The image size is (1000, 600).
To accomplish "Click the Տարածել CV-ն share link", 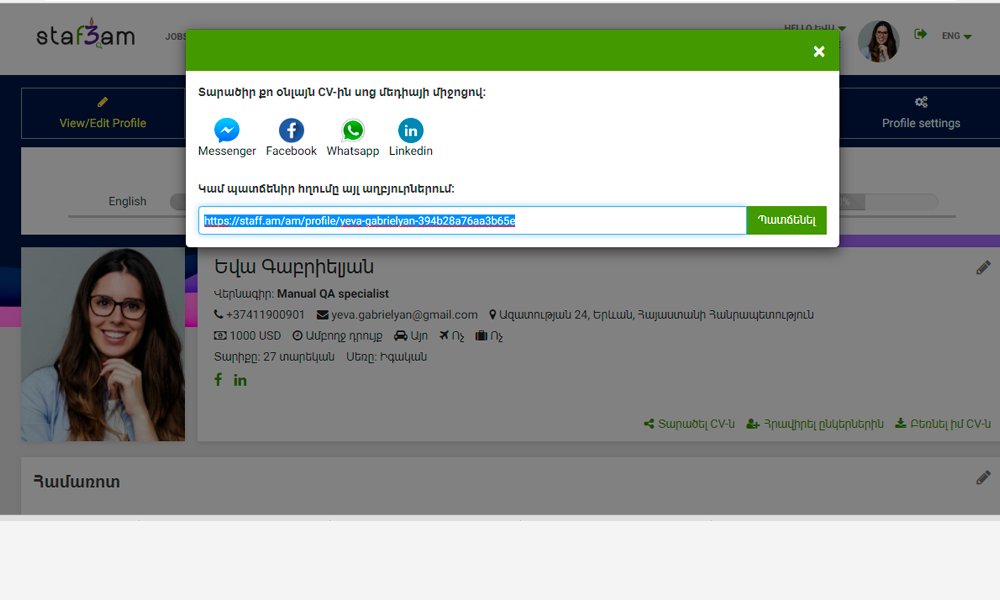I will (x=689, y=424).
